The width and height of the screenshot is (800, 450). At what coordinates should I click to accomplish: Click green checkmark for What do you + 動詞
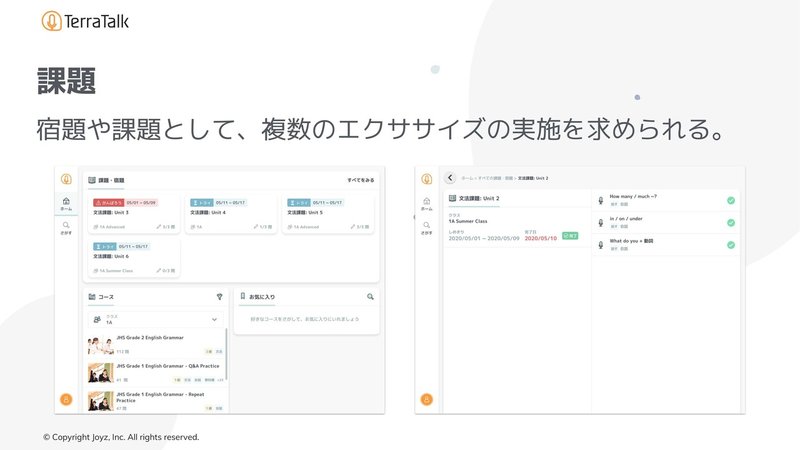[731, 245]
